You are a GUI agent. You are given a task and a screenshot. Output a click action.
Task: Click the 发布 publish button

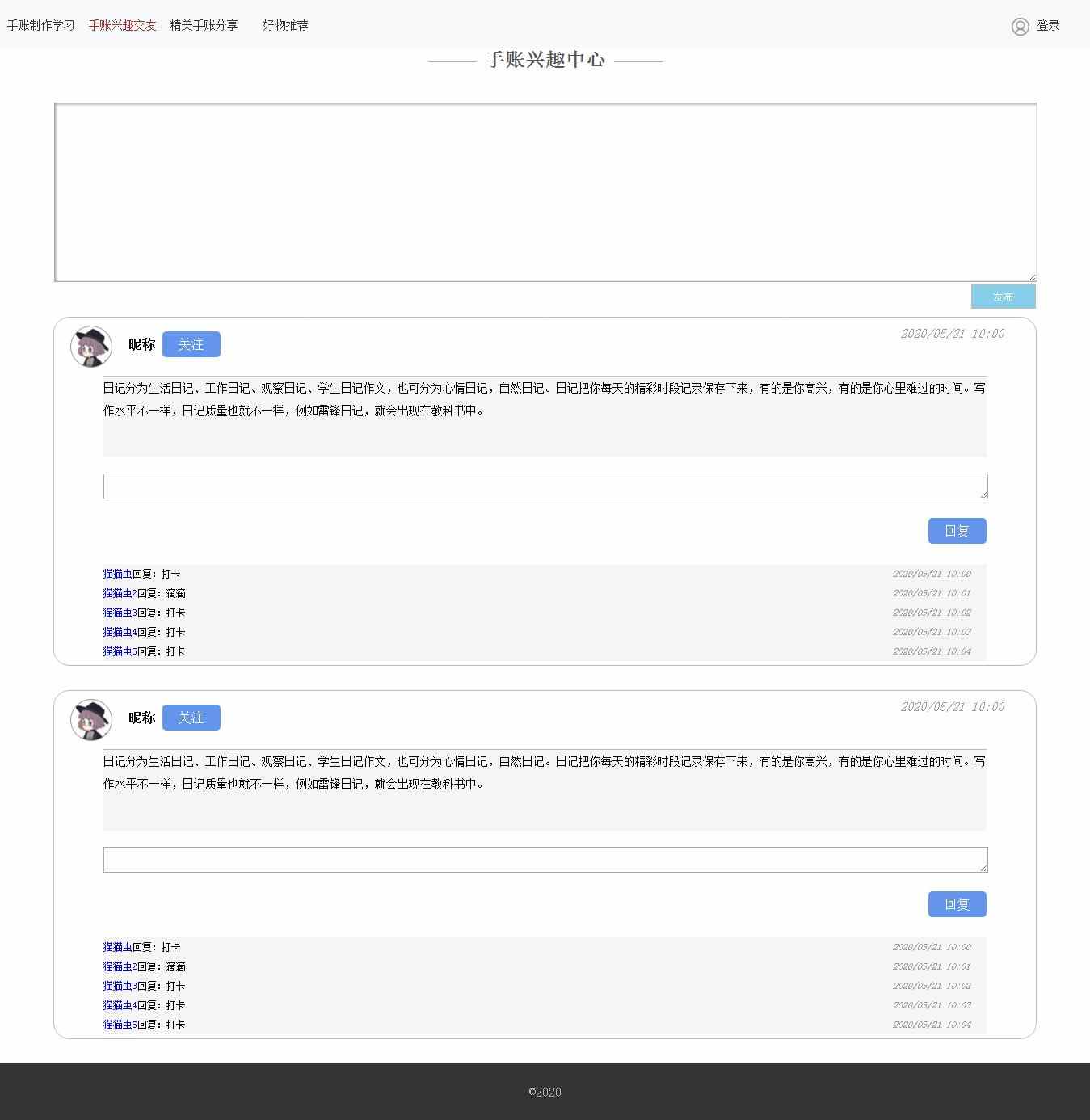pyautogui.click(x=1003, y=297)
